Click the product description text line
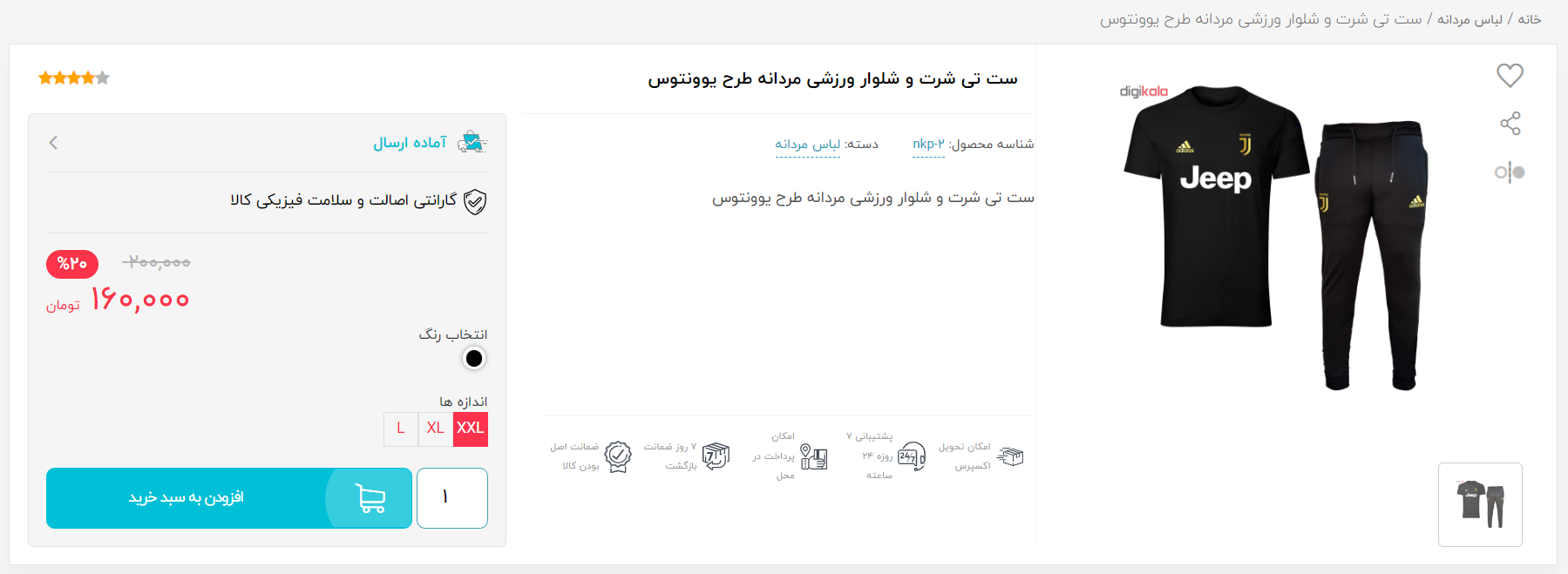The height and width of the screenshot is (574, 1568). coord(873,199)
